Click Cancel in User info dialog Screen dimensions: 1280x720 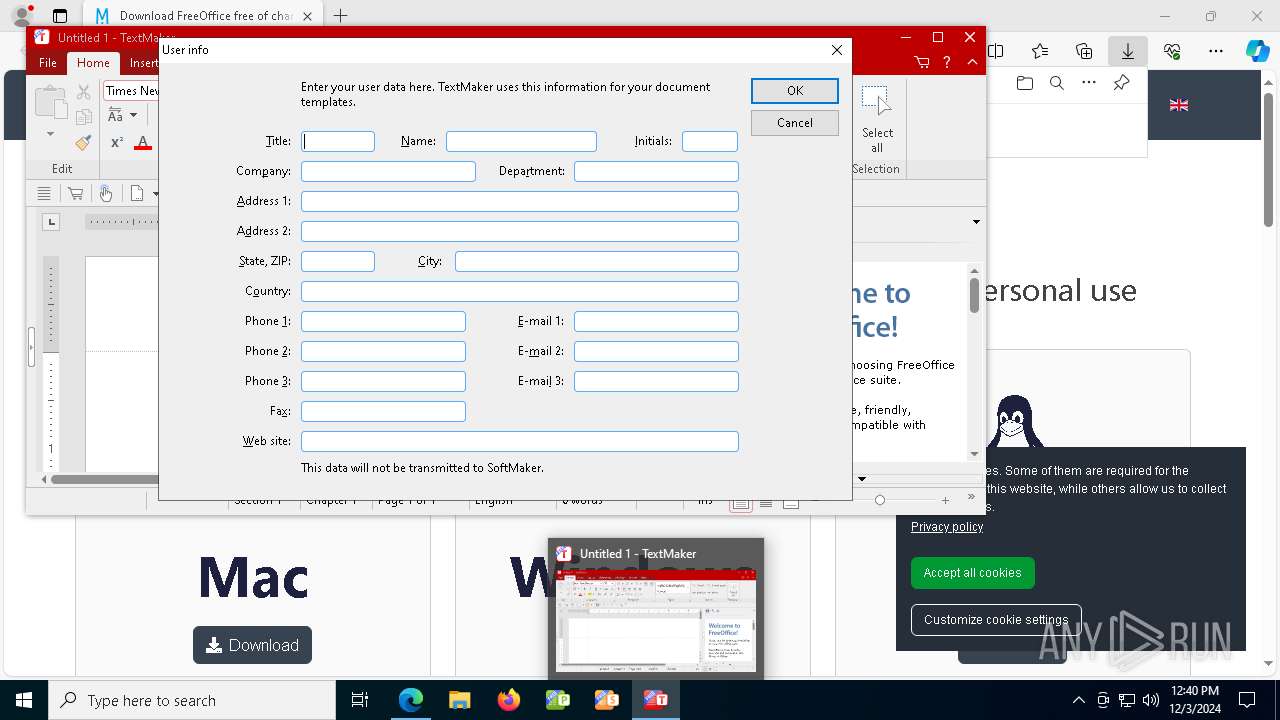tap(795, 123)
